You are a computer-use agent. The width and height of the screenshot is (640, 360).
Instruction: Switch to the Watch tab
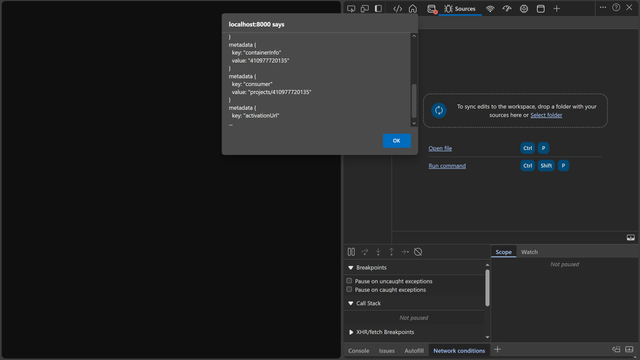click(529, 252)
